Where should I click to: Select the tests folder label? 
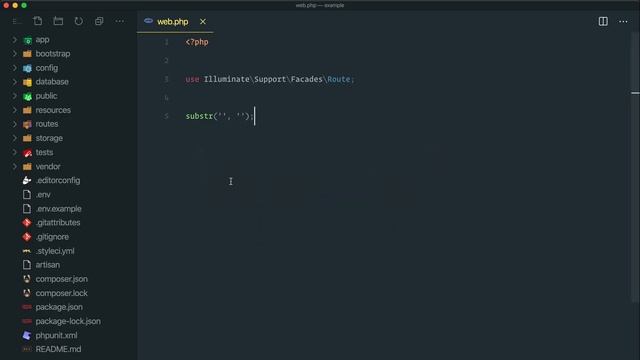pyautogui.click(x=44, y=152)
